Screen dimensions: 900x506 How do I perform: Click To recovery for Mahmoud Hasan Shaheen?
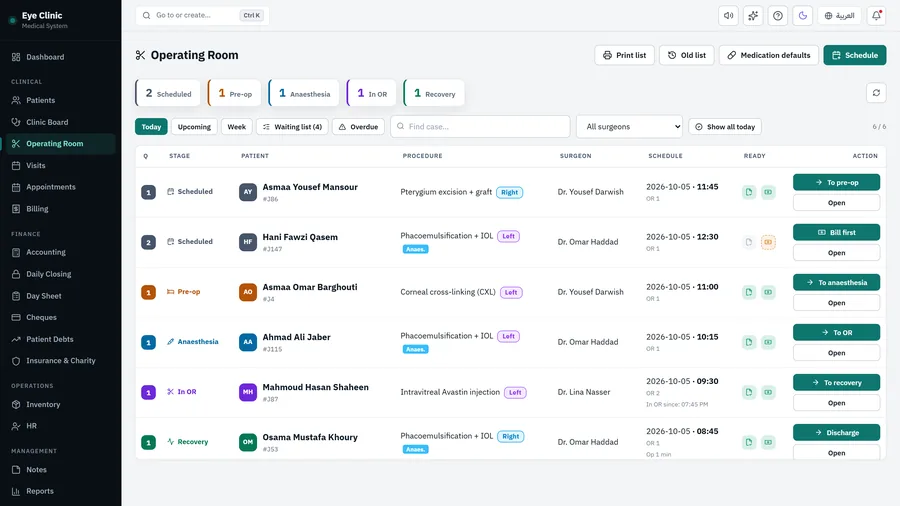pos(836,383)
